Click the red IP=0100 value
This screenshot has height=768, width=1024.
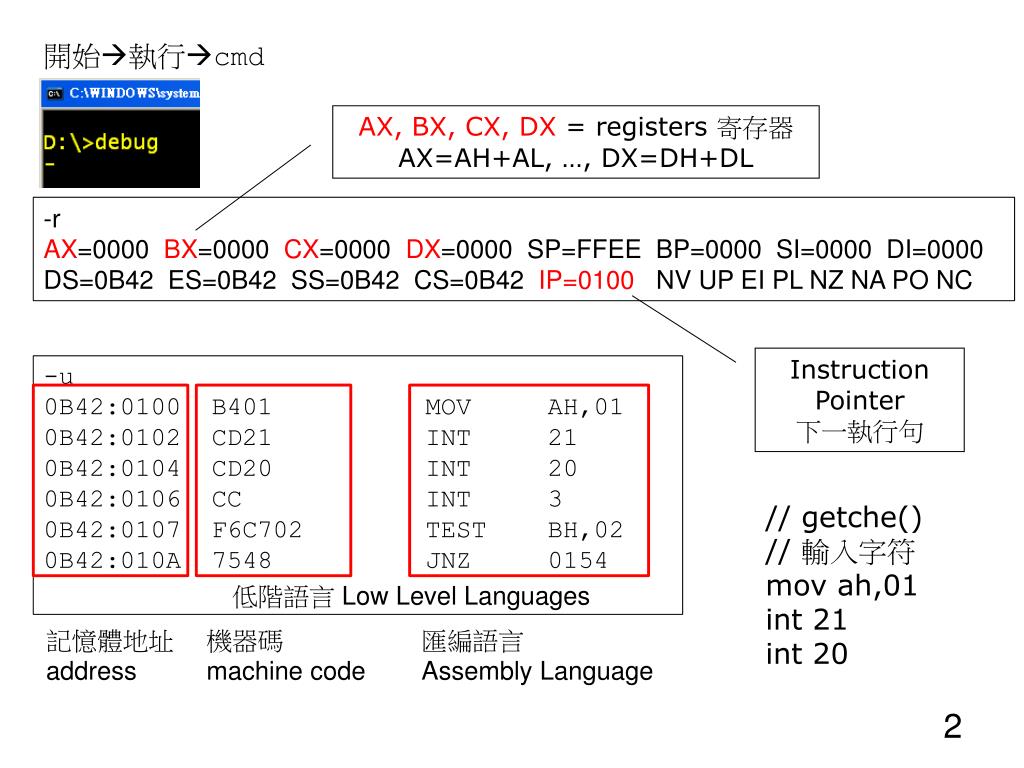coord(586,280)
